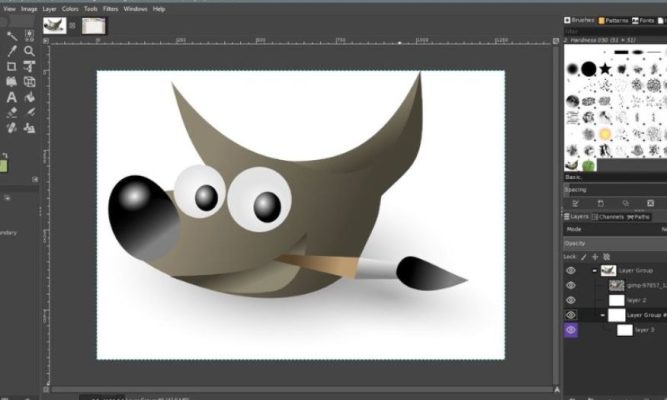Adjust the layer Opacity slider
The width and height of the screenshot is (667, 400).
613,243
